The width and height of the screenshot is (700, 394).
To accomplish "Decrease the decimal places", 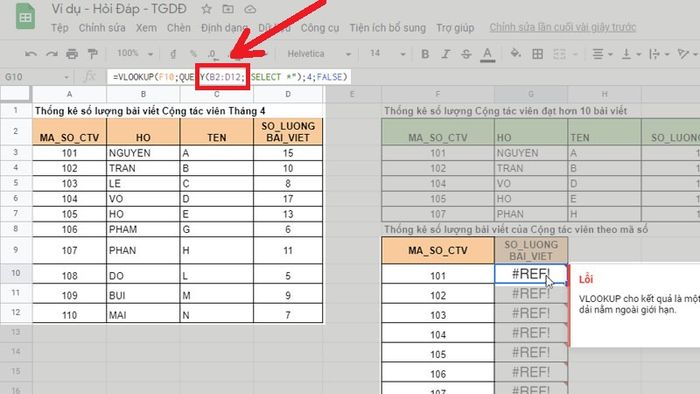I will tap(213, 54).
